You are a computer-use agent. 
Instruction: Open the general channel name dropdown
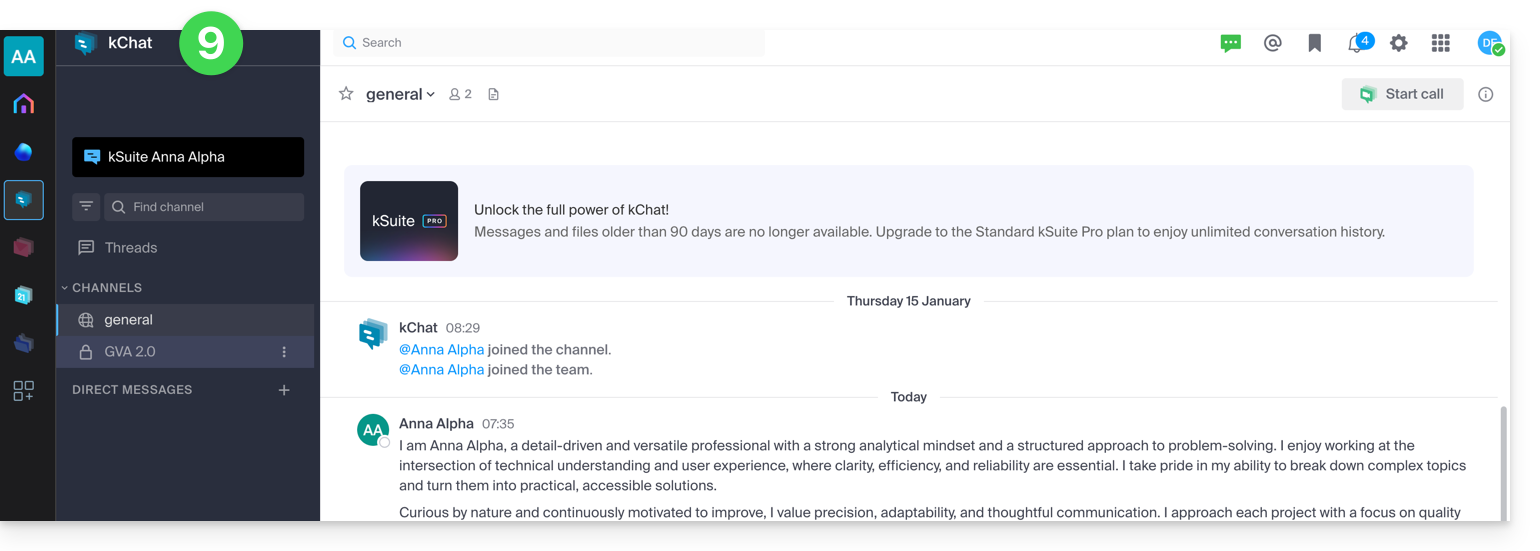click(400, 94)
